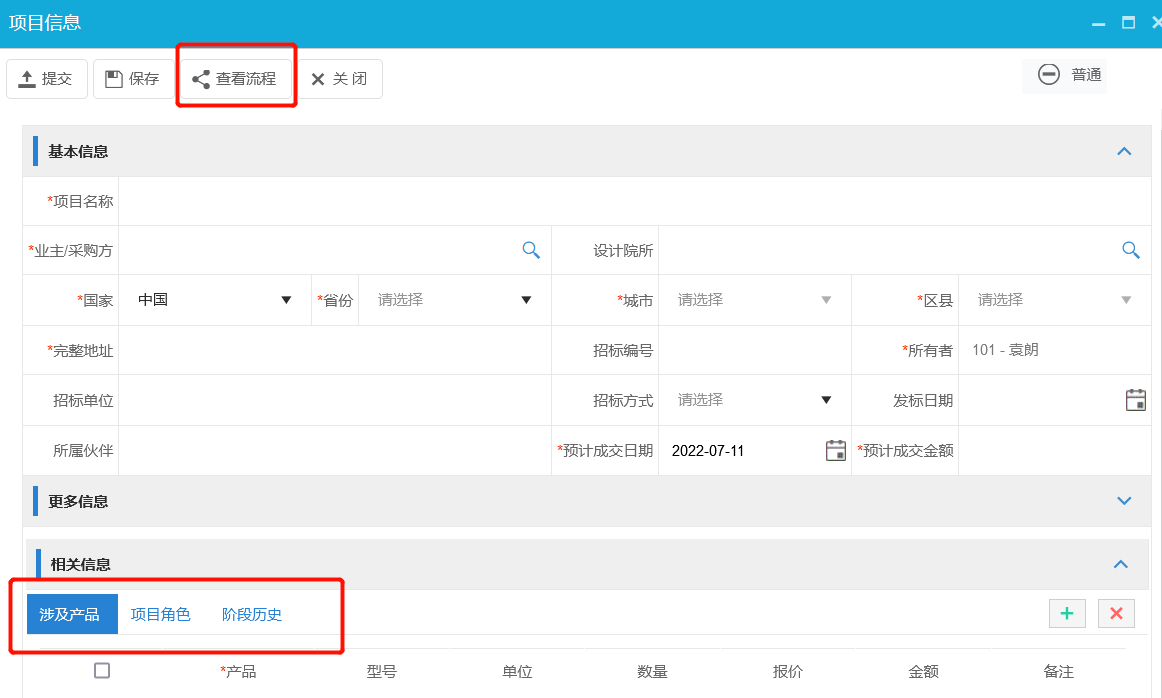The width and height of the screenshot is (1162, 698).
Task: Click the green plus add row icon
Action: (1067, 614)
